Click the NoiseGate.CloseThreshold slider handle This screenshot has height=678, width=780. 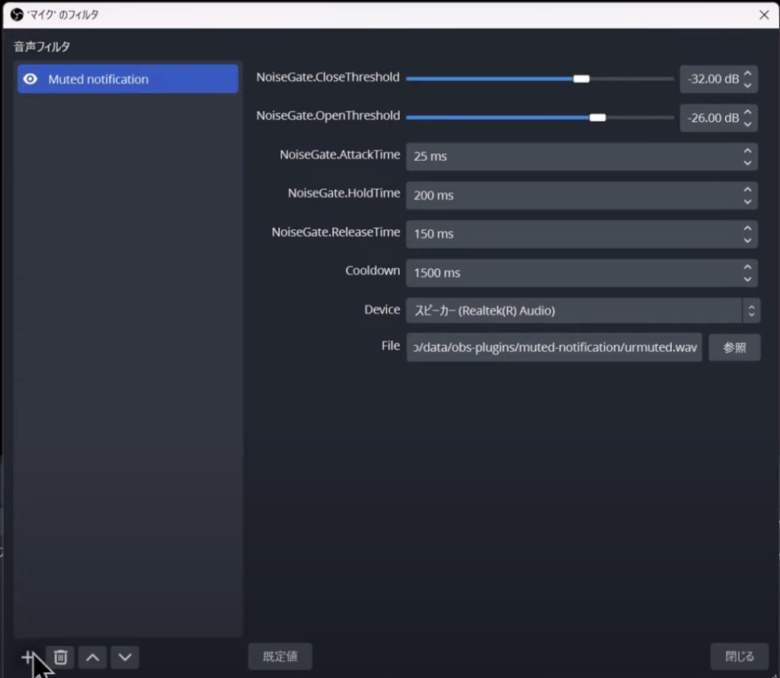[x=581, y=78]
